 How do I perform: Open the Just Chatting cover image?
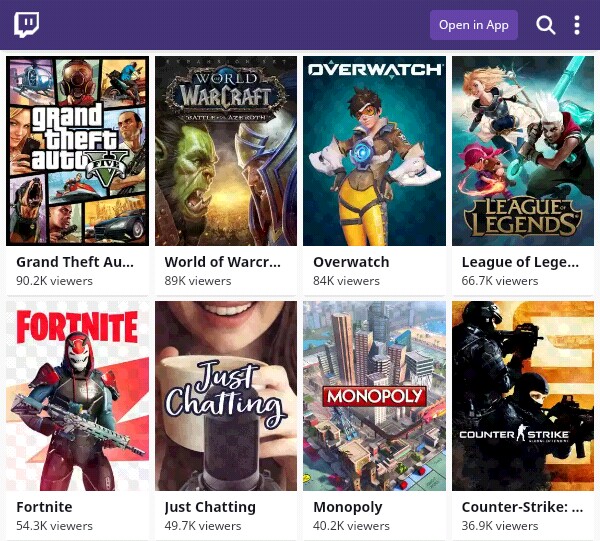click(226, 396)
